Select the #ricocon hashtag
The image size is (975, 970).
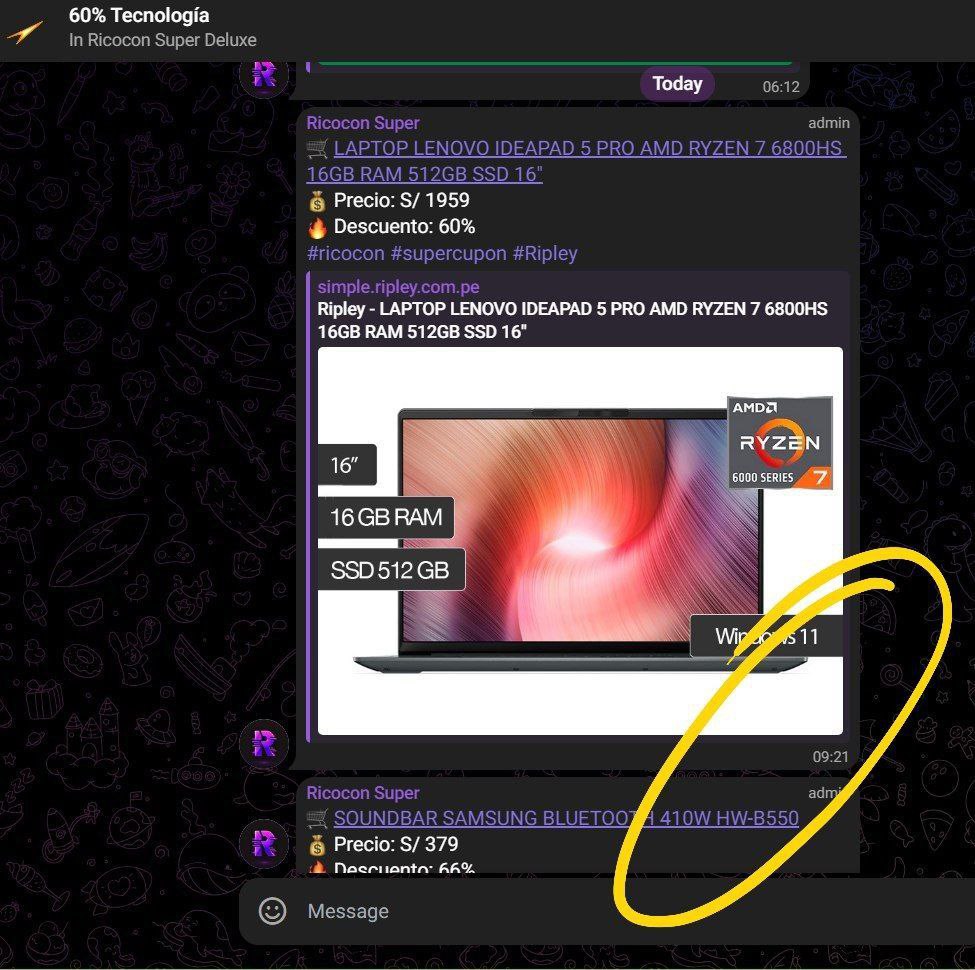point(346,253)
